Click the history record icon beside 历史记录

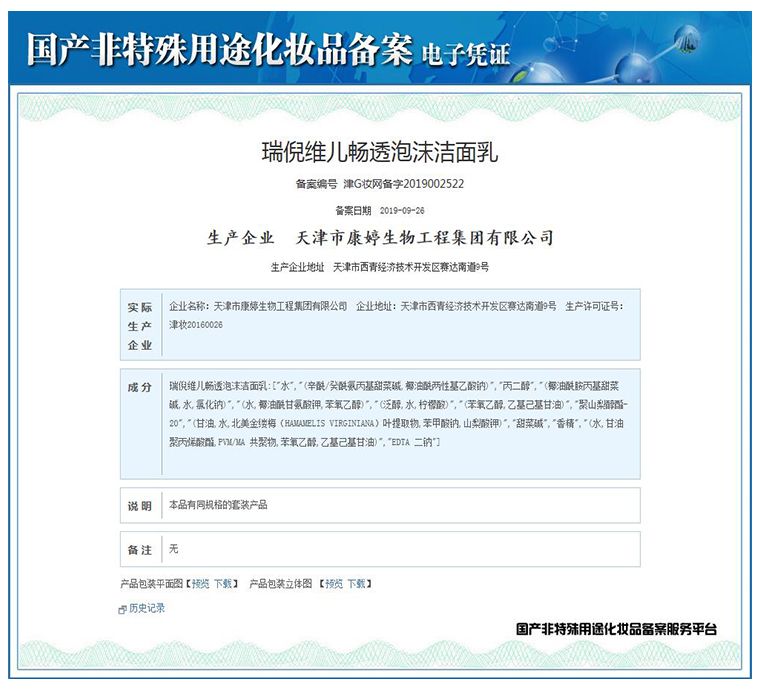[123, 610]
